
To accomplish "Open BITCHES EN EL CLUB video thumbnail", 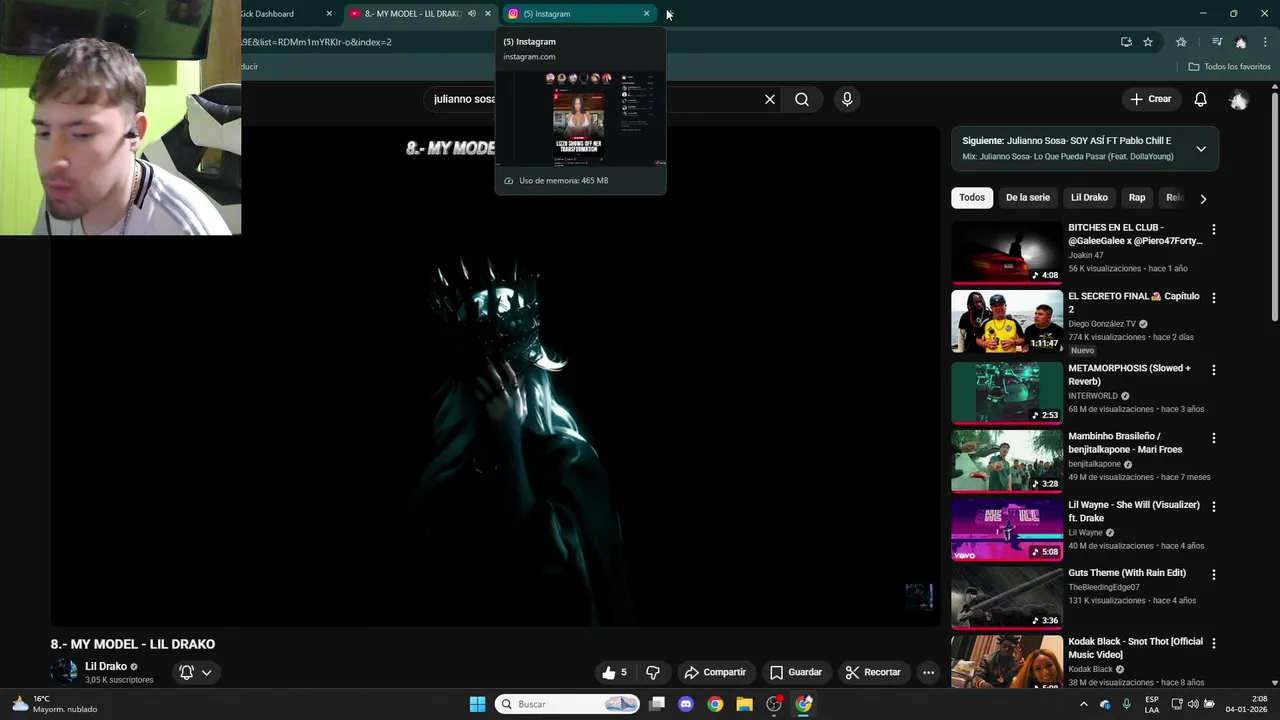I will 1006,252.
